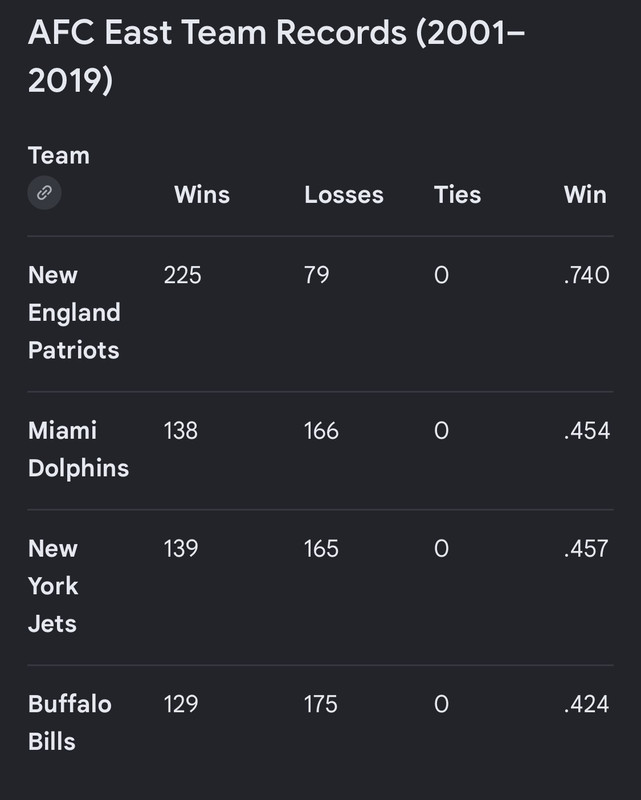Click the Ties column header
The height and width of the screenshot is (800, 641).
(457, 195)
